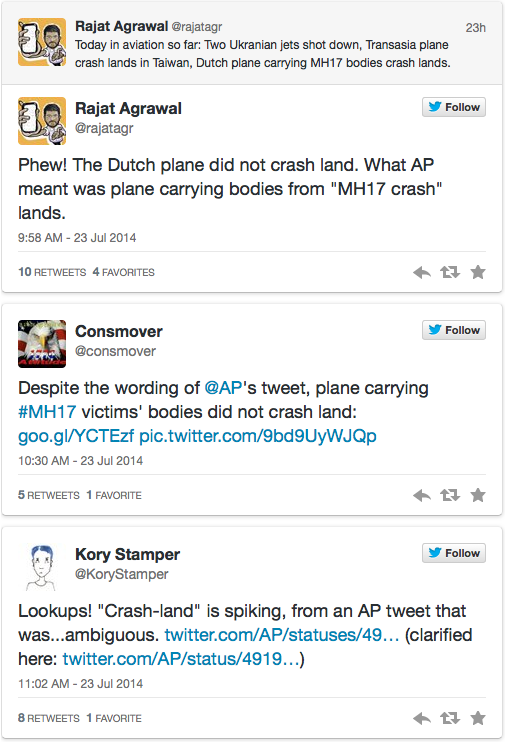Open the #MH17 hashtag

[47, 412]
